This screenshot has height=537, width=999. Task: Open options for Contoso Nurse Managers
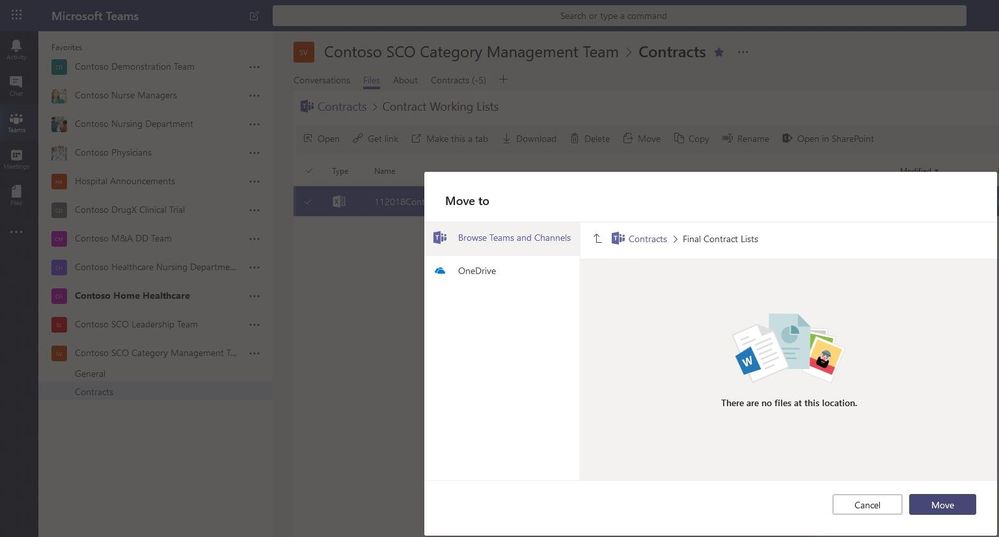[254, 96]
